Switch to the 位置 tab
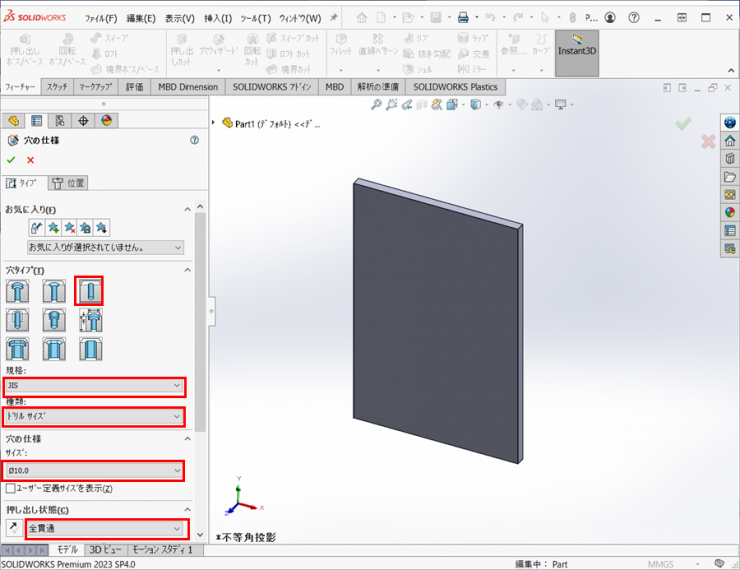The height and width of the screenshot is (570, 740). (x=69, y=183)
